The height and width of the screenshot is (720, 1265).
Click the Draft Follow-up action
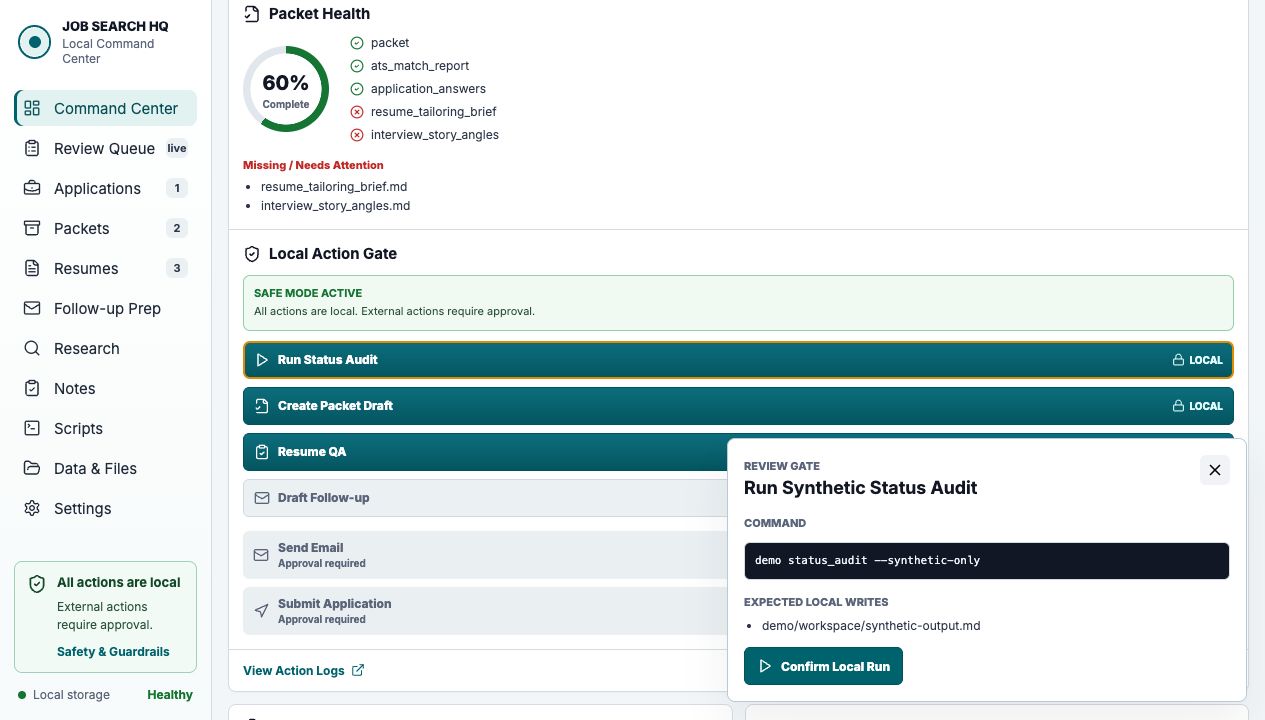point(485,498)
